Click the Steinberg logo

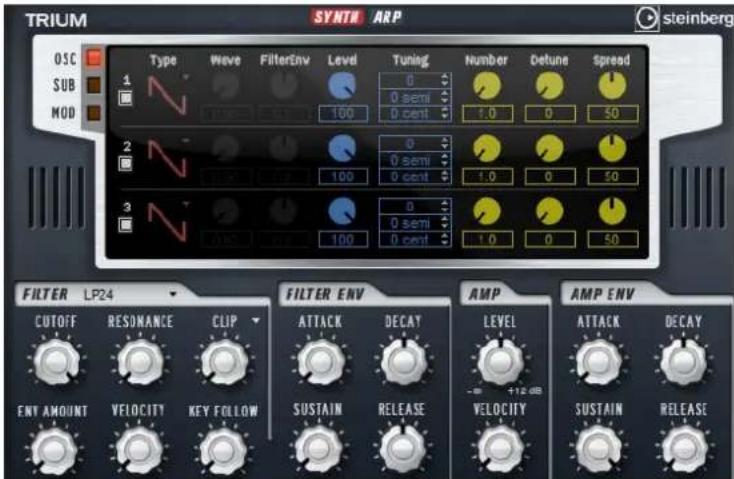684,18
